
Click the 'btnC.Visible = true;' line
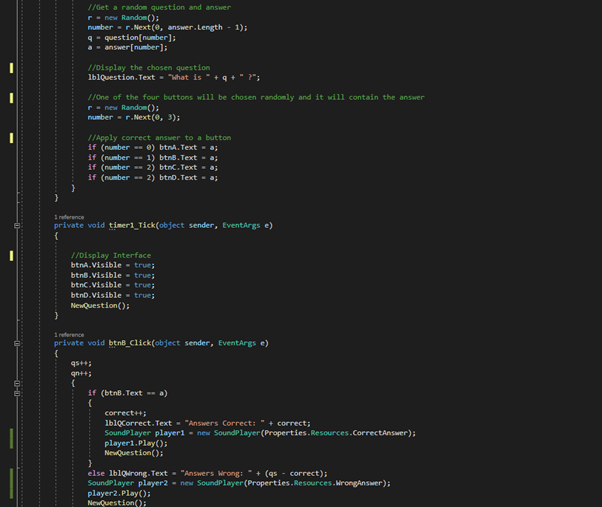[x=113, y=285]
